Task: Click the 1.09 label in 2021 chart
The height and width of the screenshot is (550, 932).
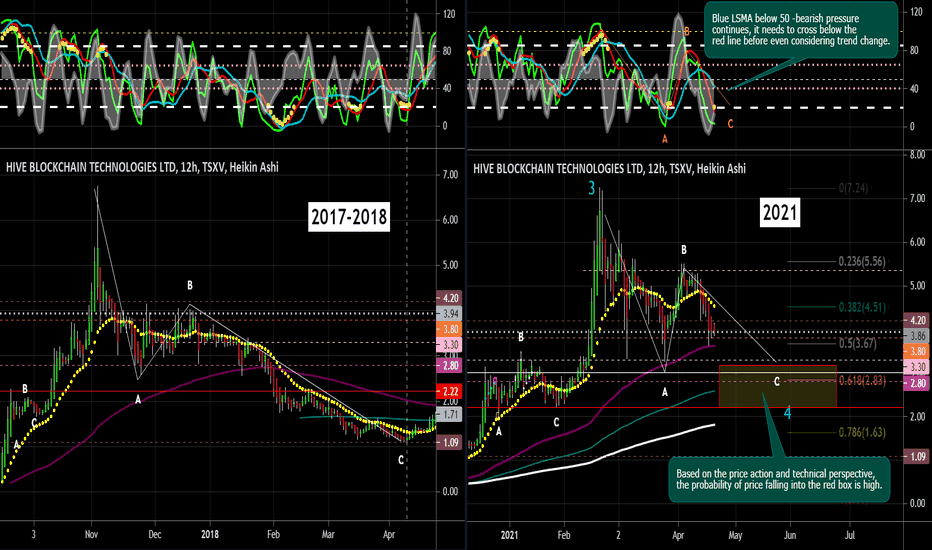Action: [917, 457]
